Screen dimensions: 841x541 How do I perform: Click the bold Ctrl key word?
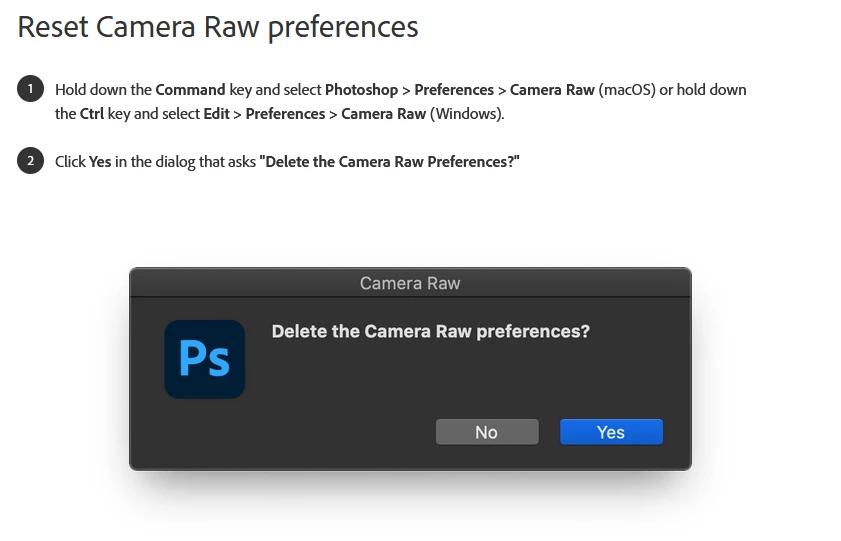coord(92,114)
